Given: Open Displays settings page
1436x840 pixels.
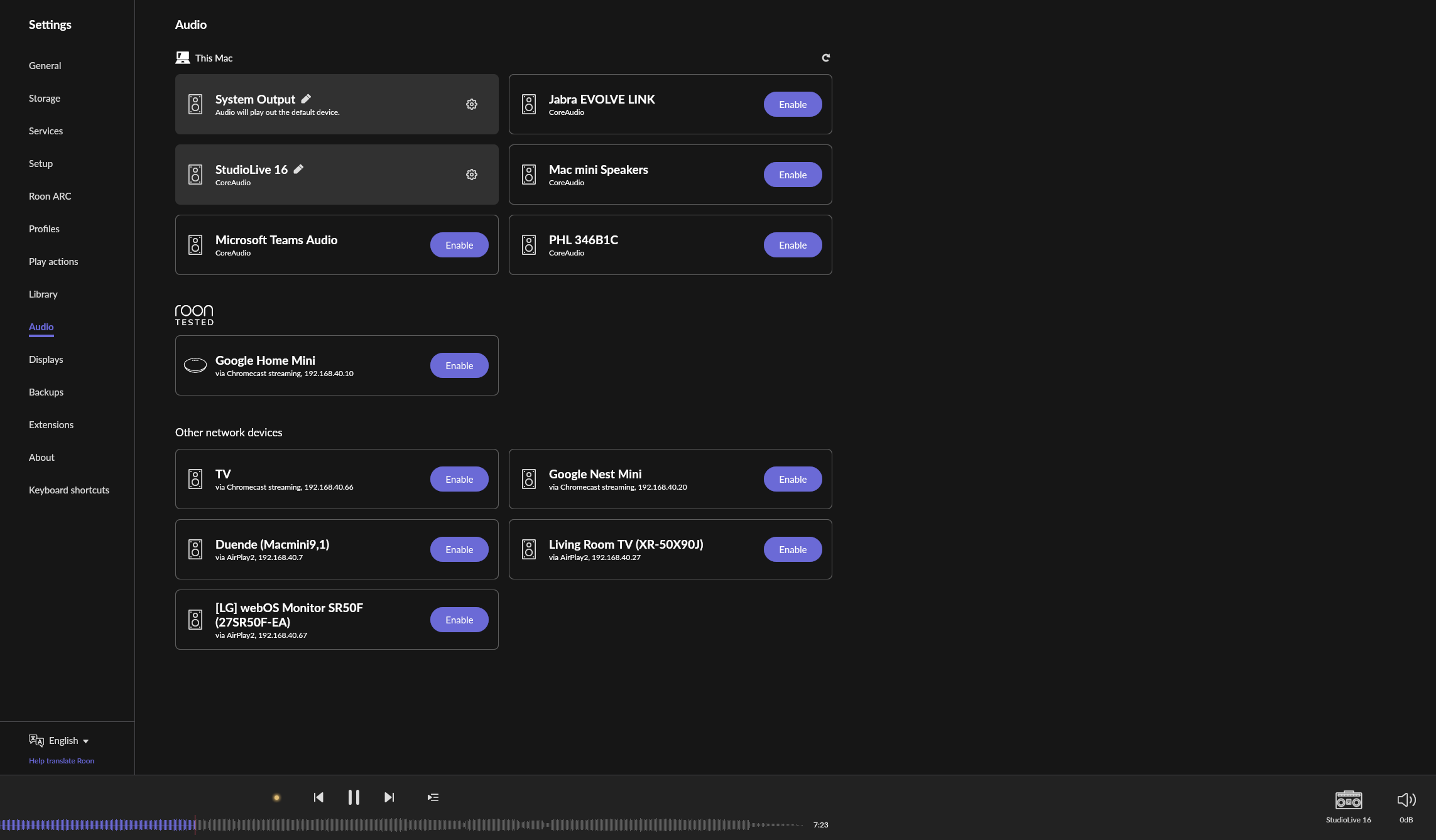Looking at the screenshot, I should click(46, 360).
